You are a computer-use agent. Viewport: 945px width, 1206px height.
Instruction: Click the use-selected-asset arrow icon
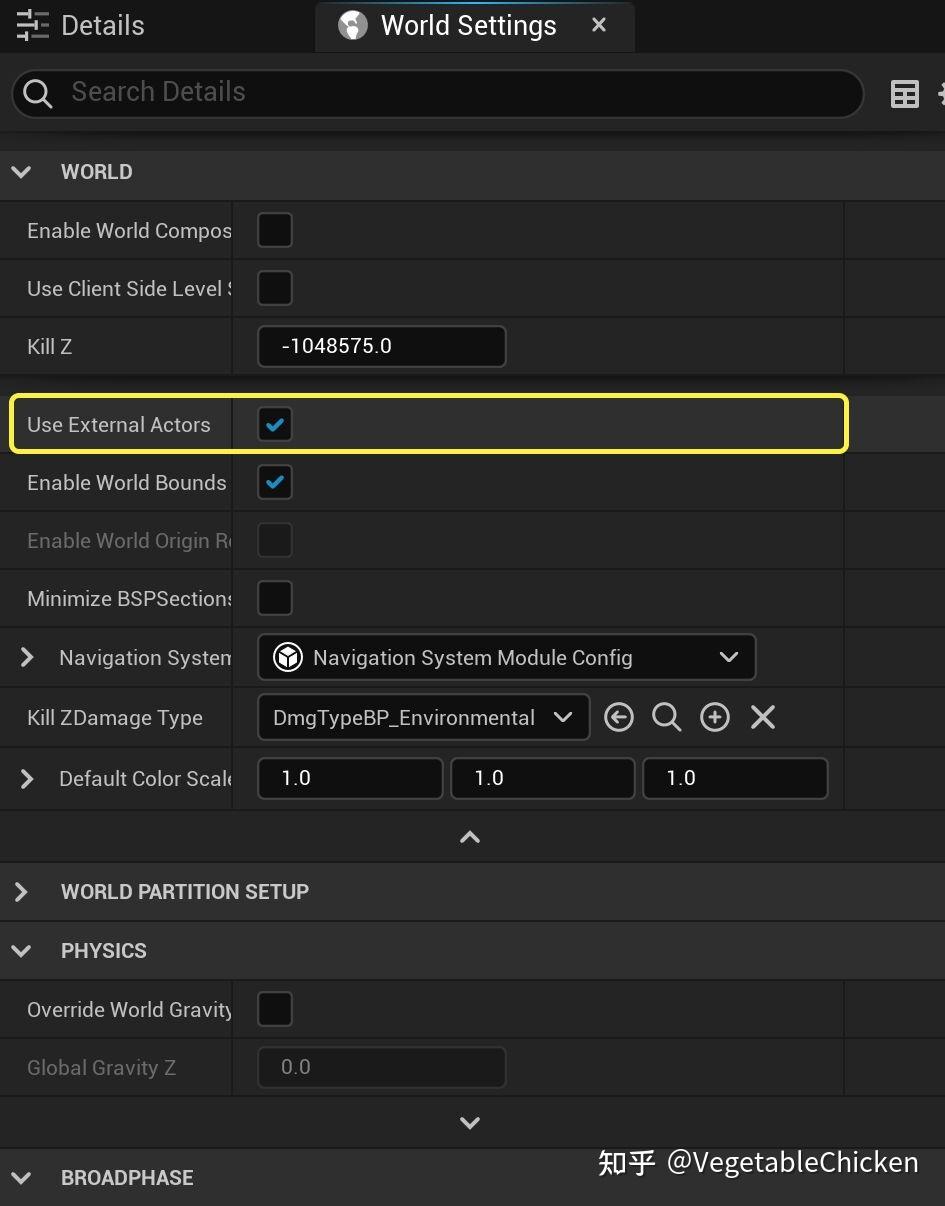619,717
